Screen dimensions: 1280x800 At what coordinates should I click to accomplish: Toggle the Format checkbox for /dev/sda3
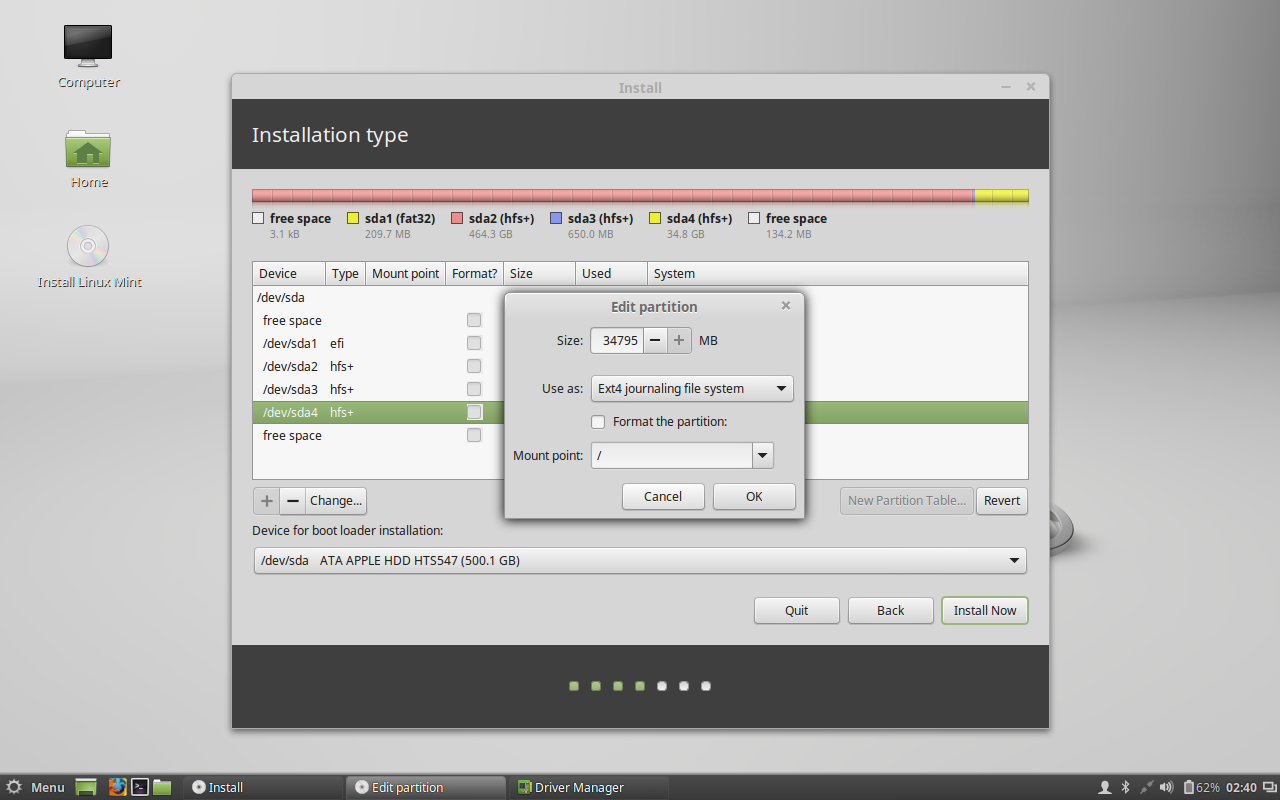pyautogui.click(x=474, y=389)
